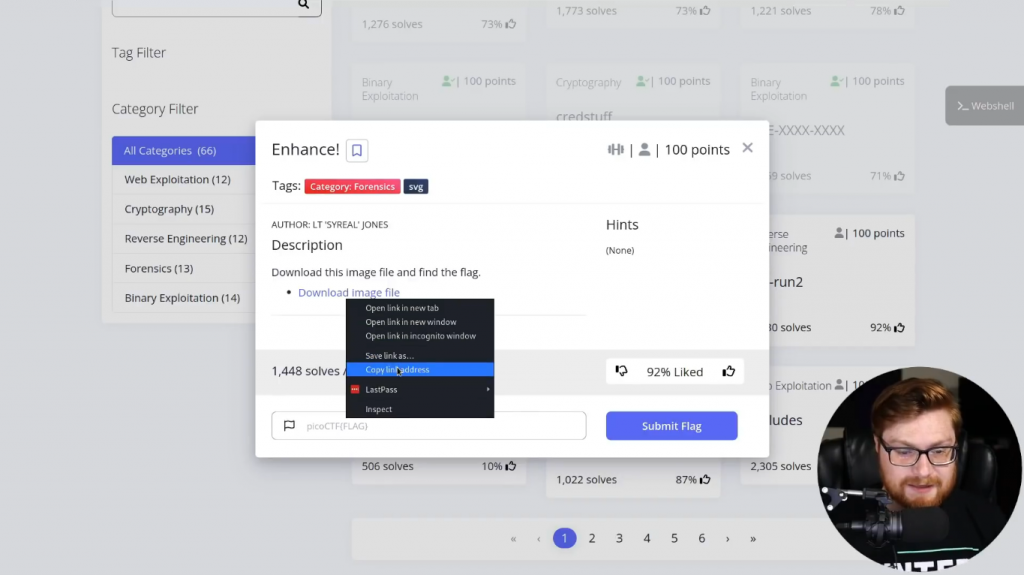This screenshot has width=1024, height=575.
Task: Submit the flag with Submit Flag button
Action: 671,426
